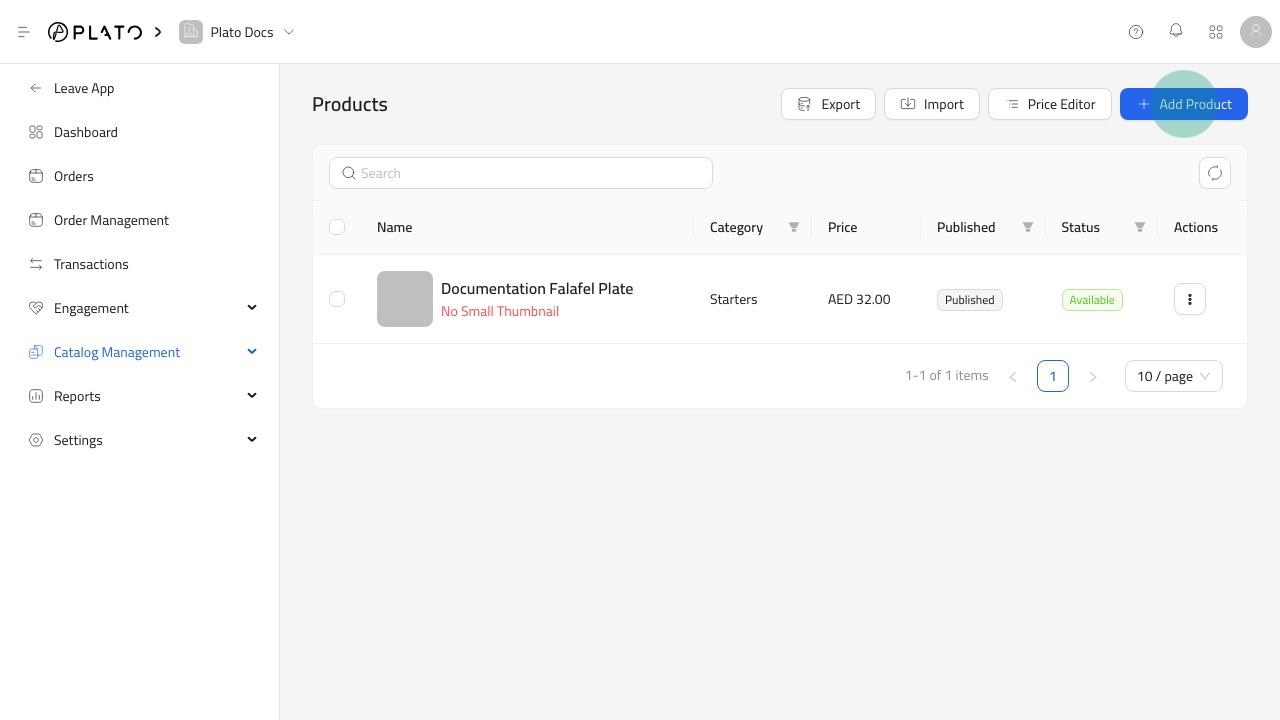
Task: Select all products header checkbox
Action: click(x=337, y=227)
